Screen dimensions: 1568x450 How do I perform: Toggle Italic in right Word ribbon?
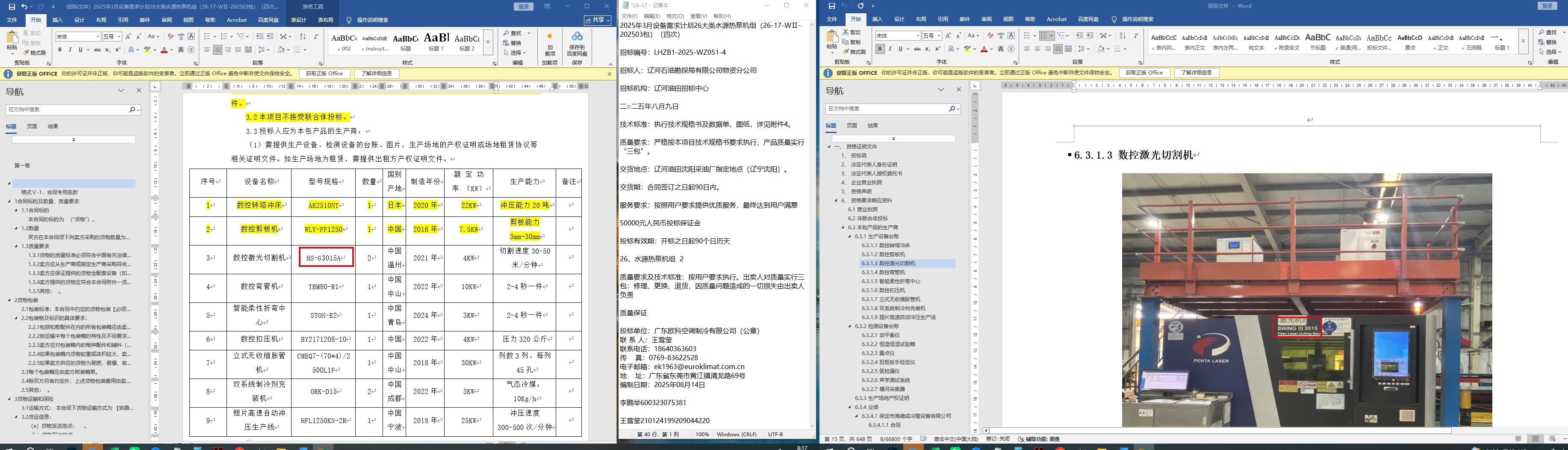(890, 49)
